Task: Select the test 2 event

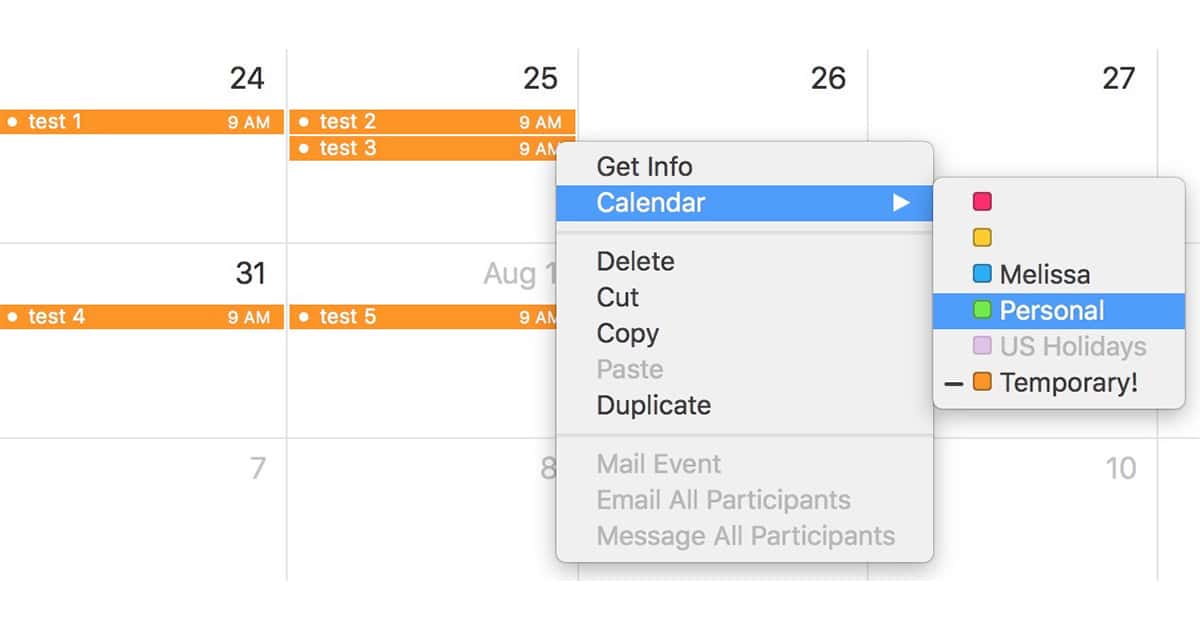Action: [430, 122]
